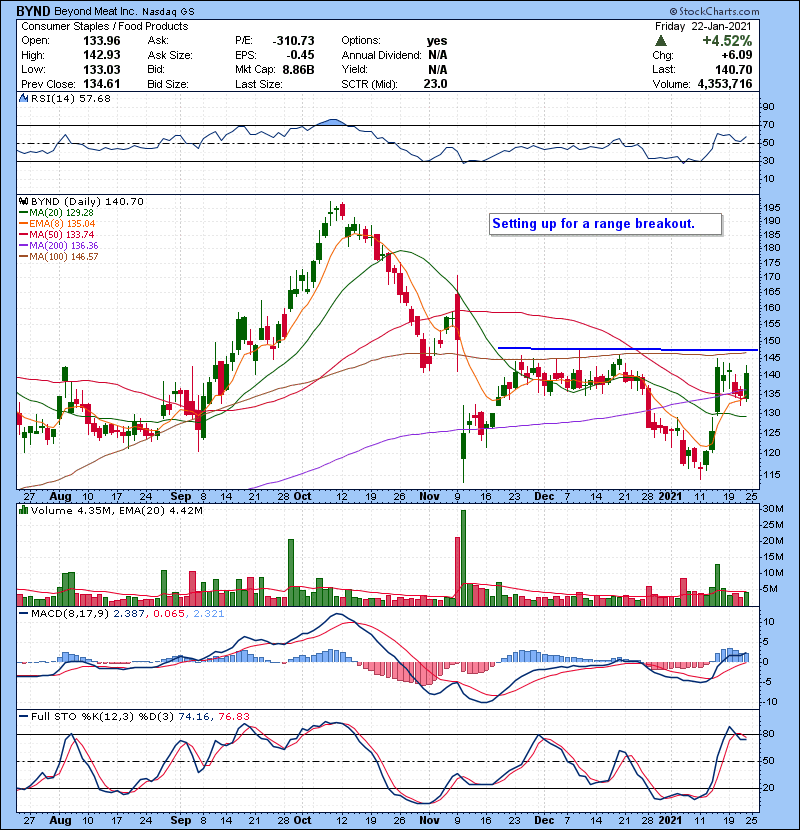The width and height of the screenshot is (800, 830).
Task: Click the Options value yes
Action: coord(437,41)
